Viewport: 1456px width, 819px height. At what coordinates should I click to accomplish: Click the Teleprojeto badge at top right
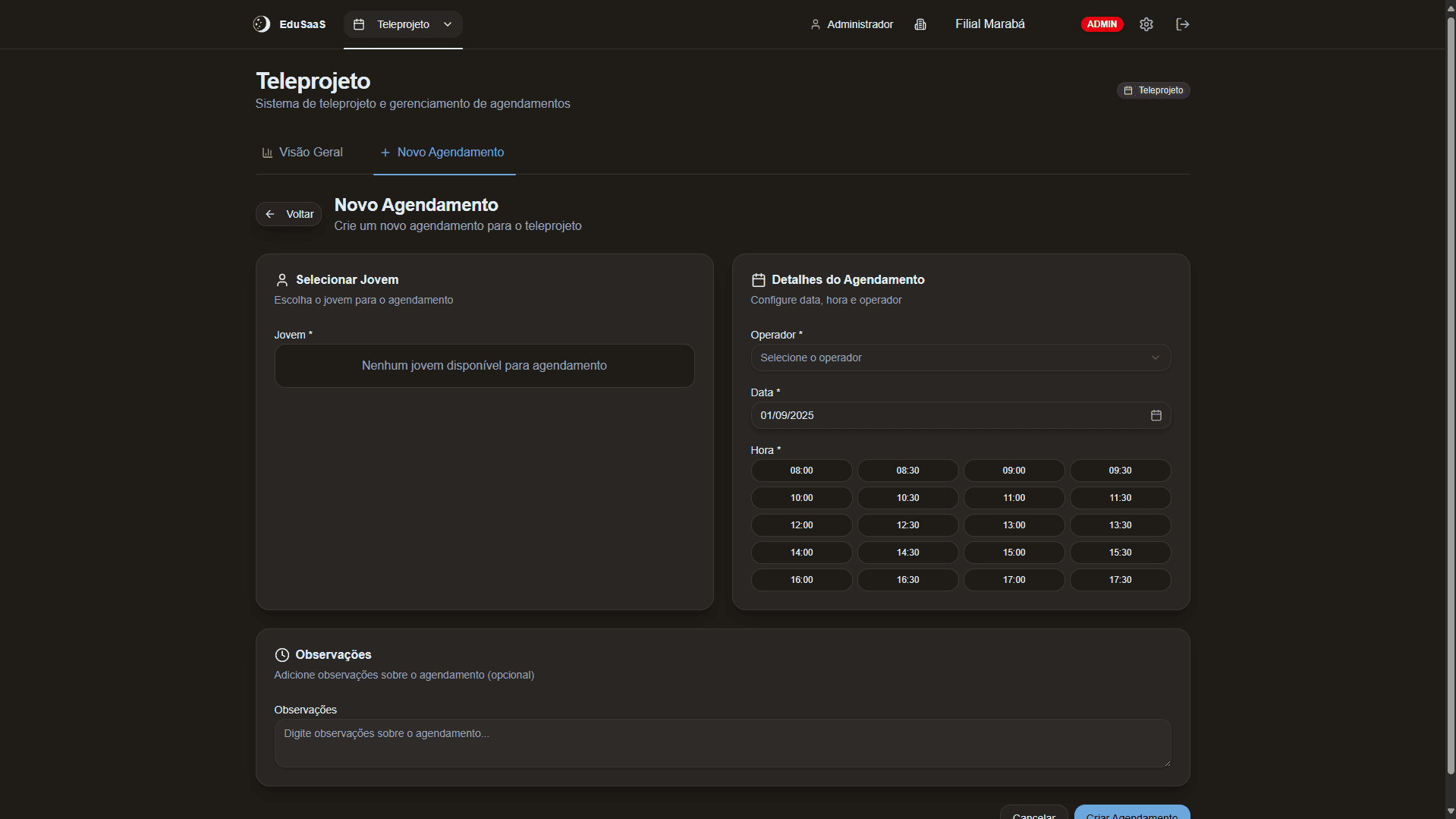pyautogui.click(x=1153, y=90)
